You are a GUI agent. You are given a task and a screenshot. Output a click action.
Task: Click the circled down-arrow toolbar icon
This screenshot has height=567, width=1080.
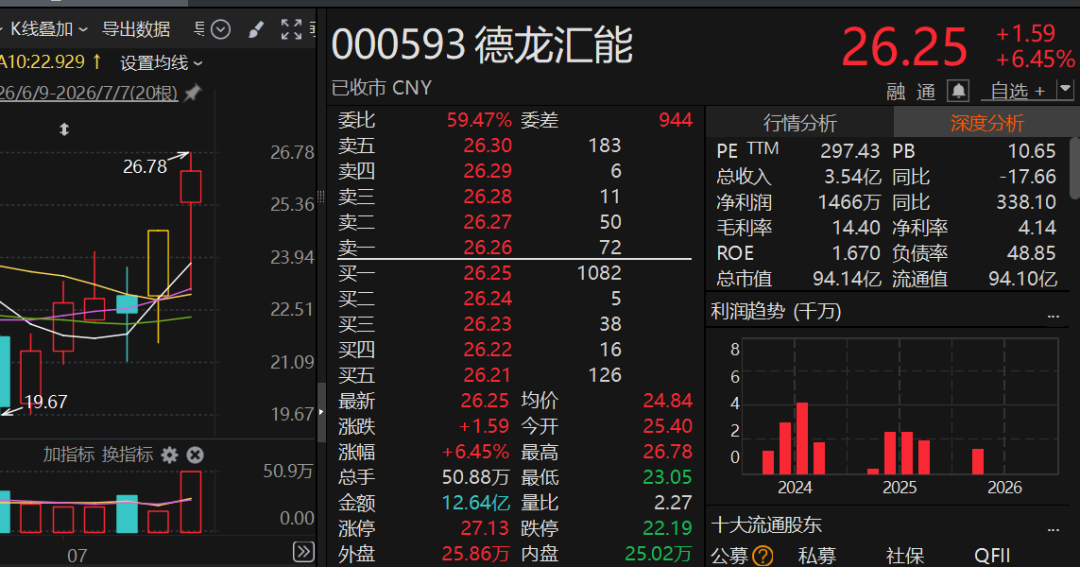click(220, 30)
